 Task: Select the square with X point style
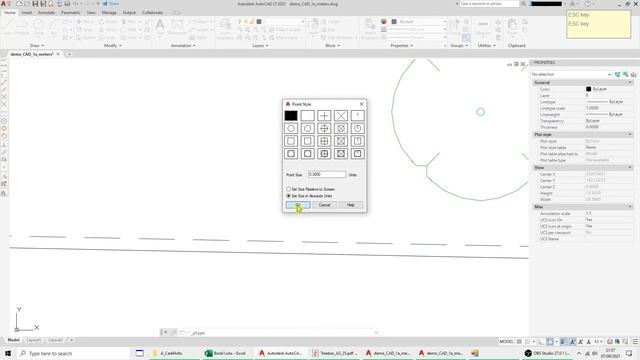341,141
